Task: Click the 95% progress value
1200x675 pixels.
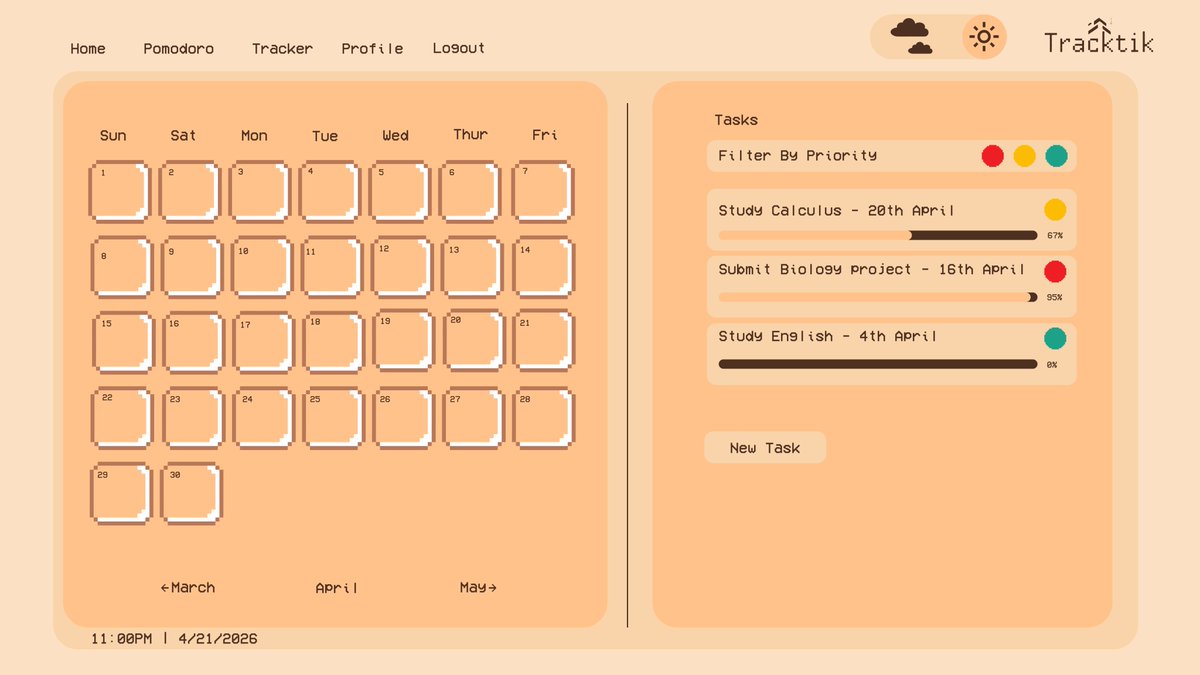Action: point(1055,298)
